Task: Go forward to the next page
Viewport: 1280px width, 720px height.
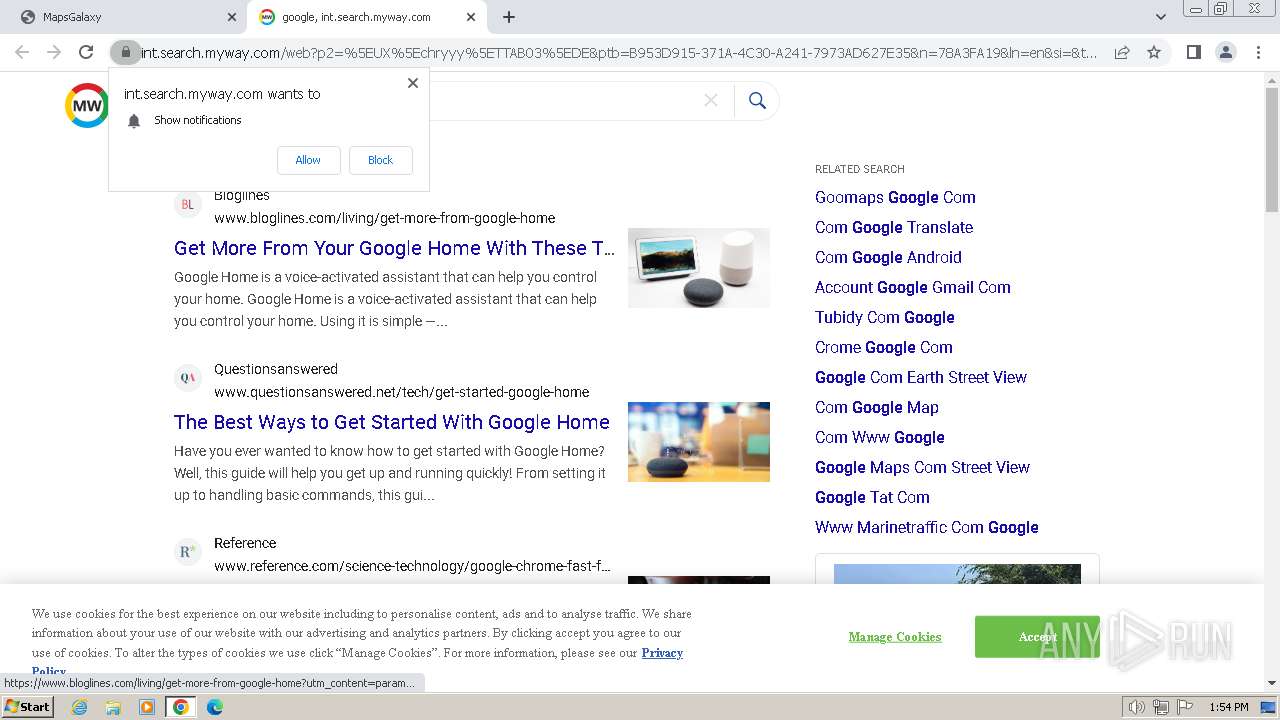Action: click(54, 52)
